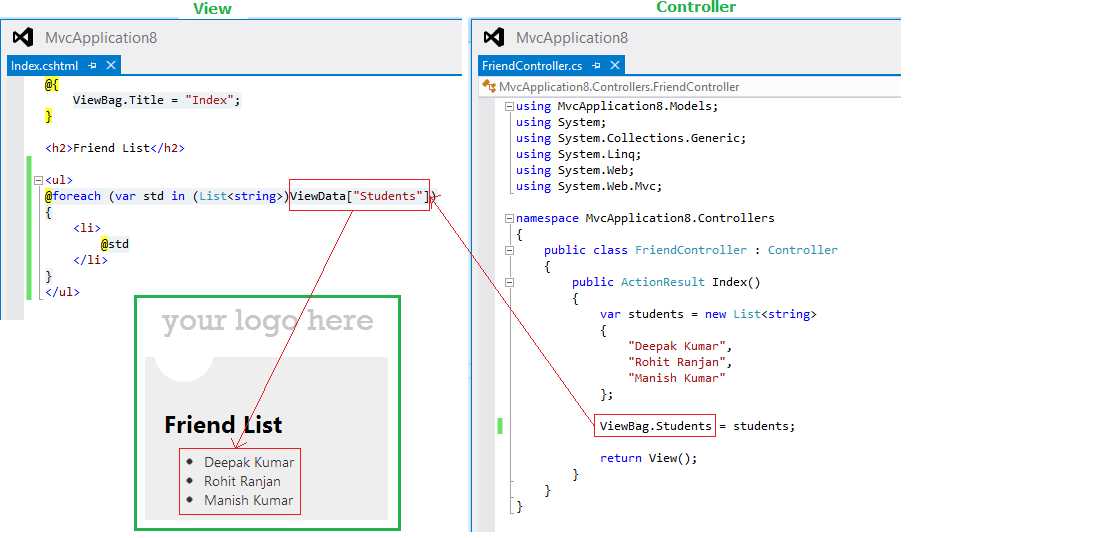1117x538 pixels.
Task: Click the h2 Friend List markup line
Action: 115,148
